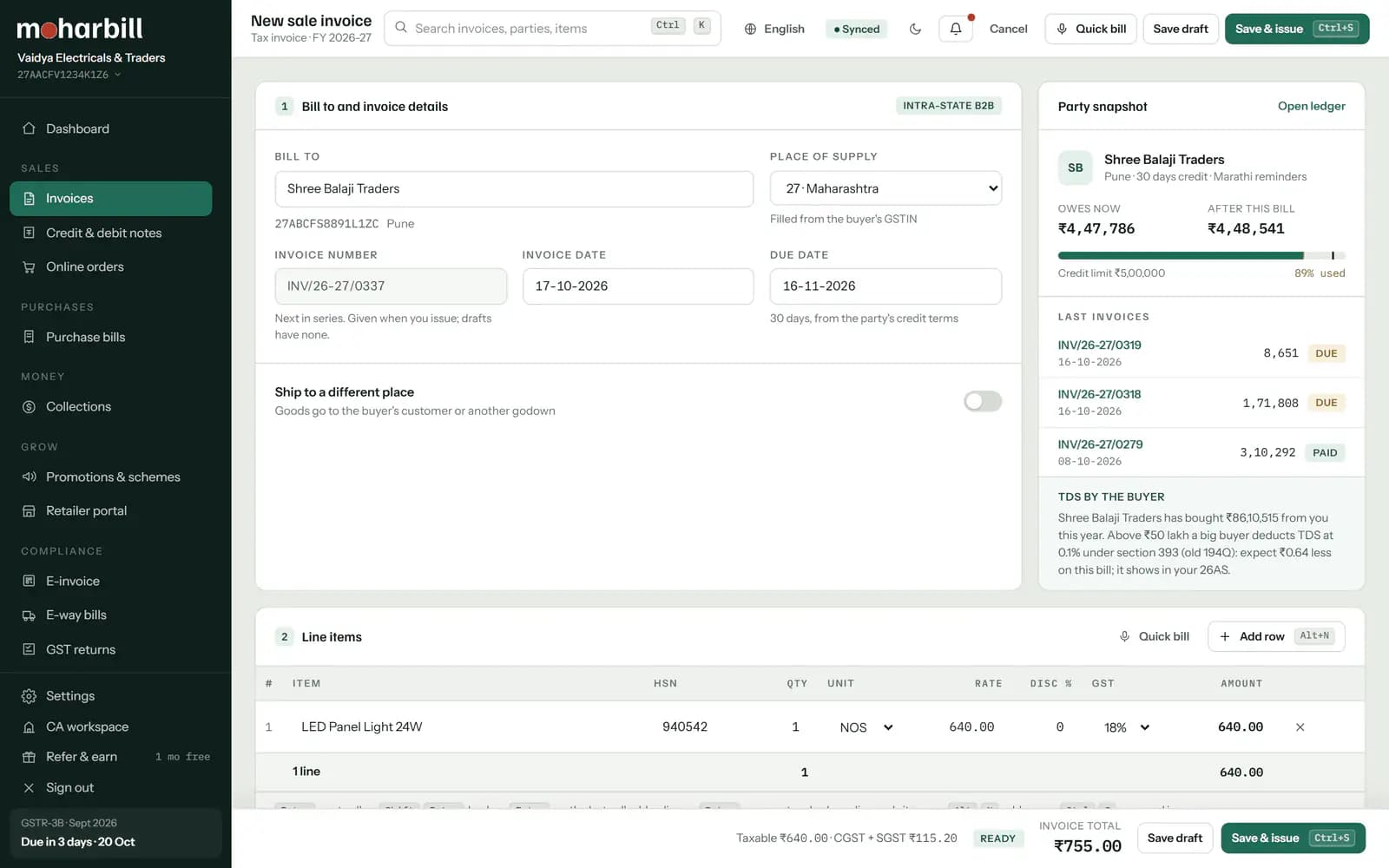The width and height of the screenshot is (1389, 868).
Task: Open Online orders cart icon
Action: [29, 266]
